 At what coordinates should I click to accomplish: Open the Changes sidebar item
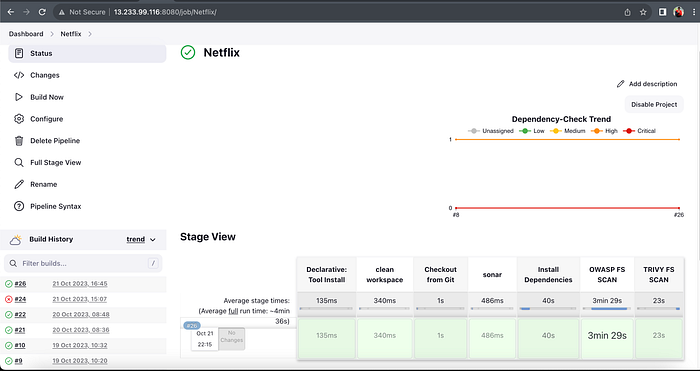pyautogui.click(x=87, y=75)
